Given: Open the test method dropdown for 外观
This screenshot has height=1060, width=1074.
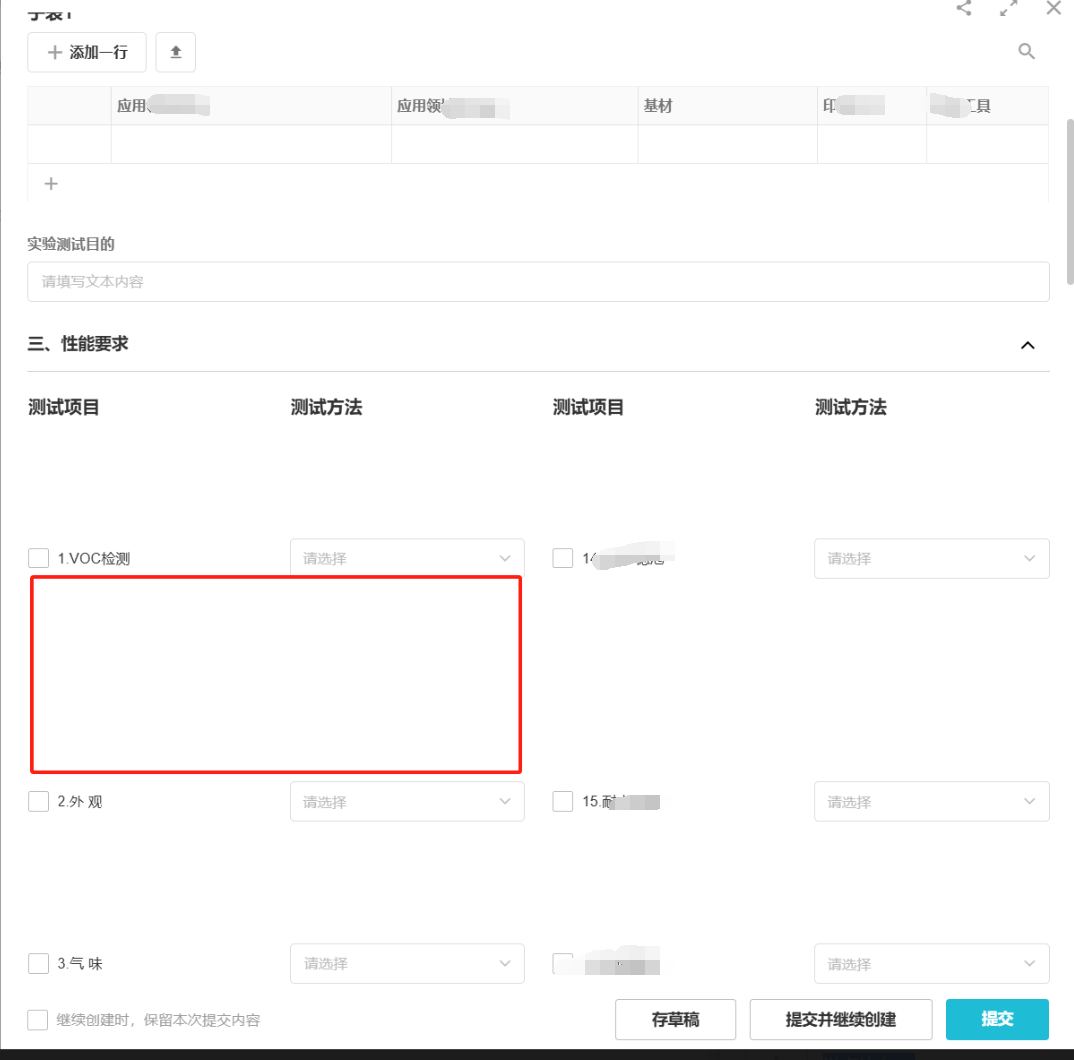Looking at the screenshot, I should [x=406, y=801].
